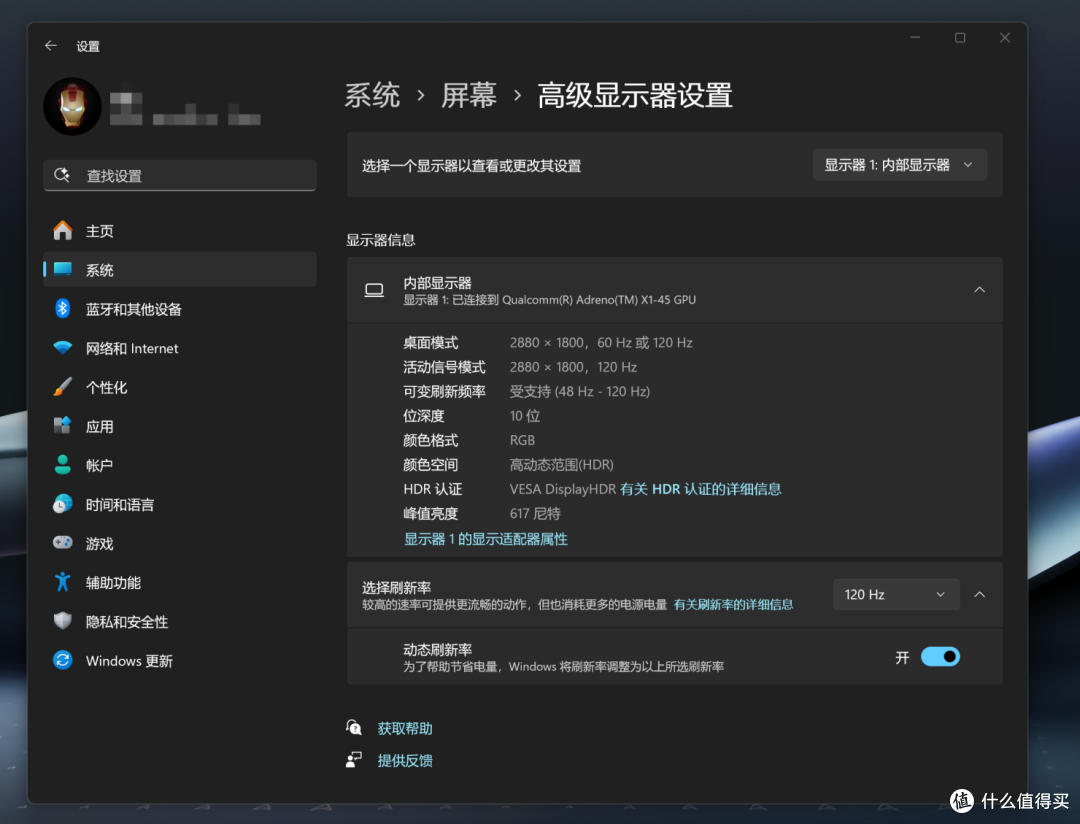Click the 桌面模式 value 2880 × 1800, 60 Hz 或 120 Hz
The height and width of the screenshot is (824, 1080).
point(601,342)
